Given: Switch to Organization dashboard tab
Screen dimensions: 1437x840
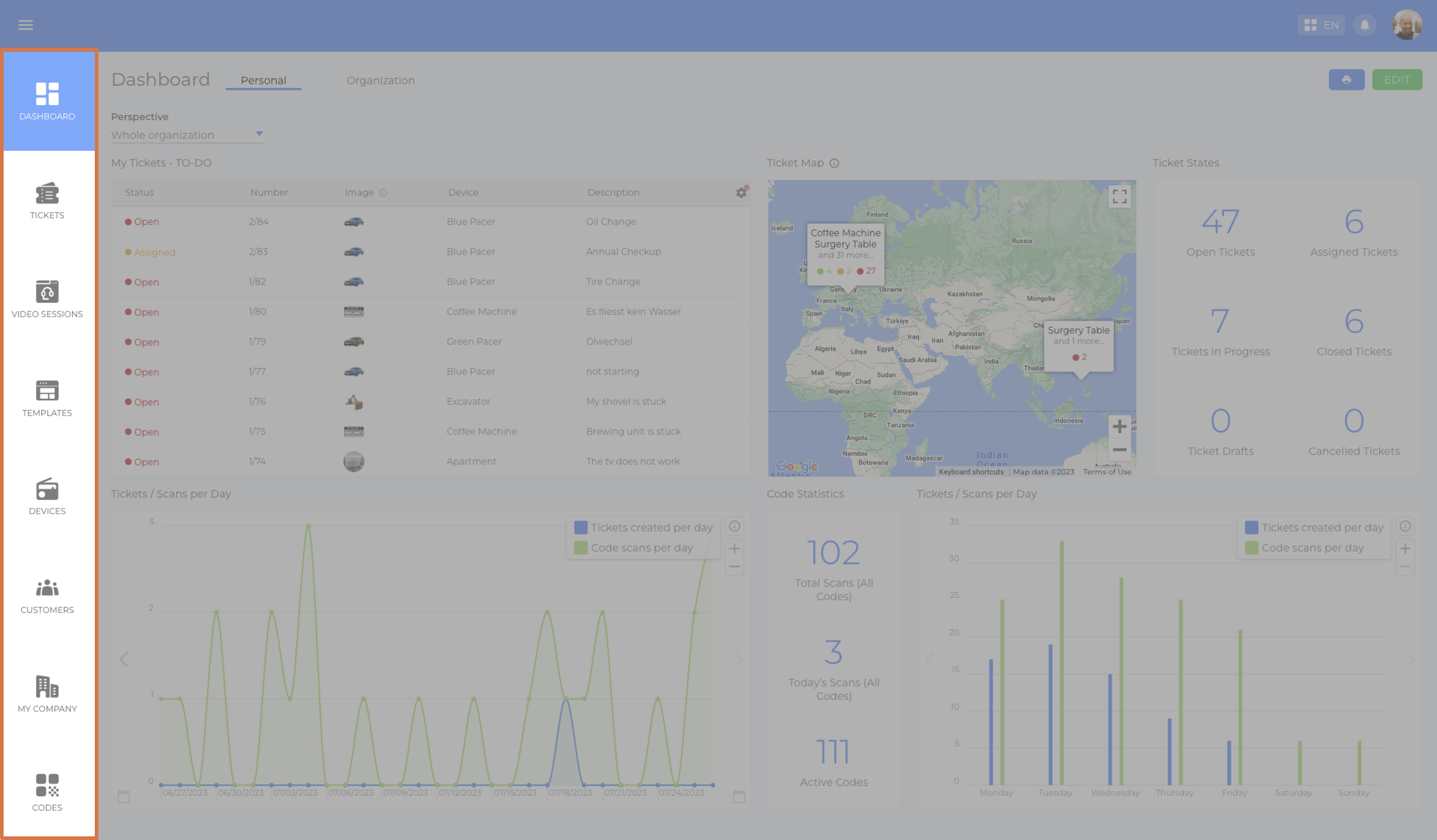Looking at the screenshot, I should point(380,80).
